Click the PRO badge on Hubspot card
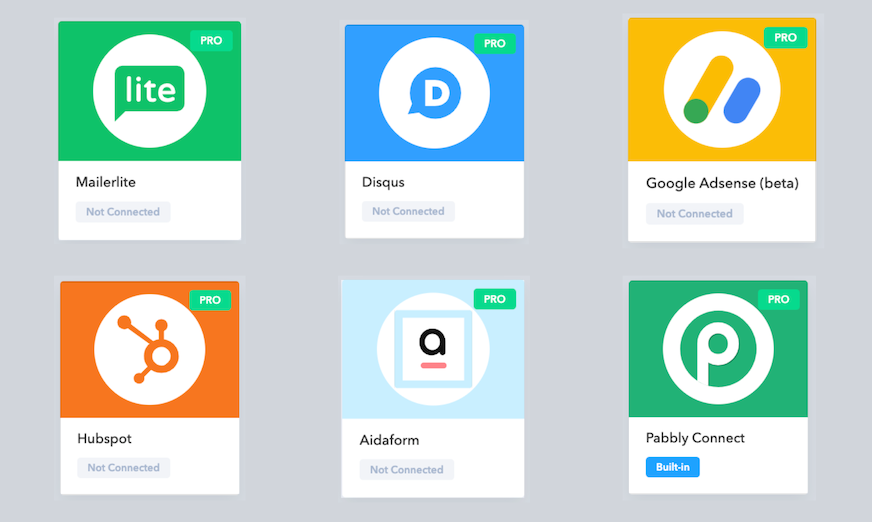 [210, 300]
